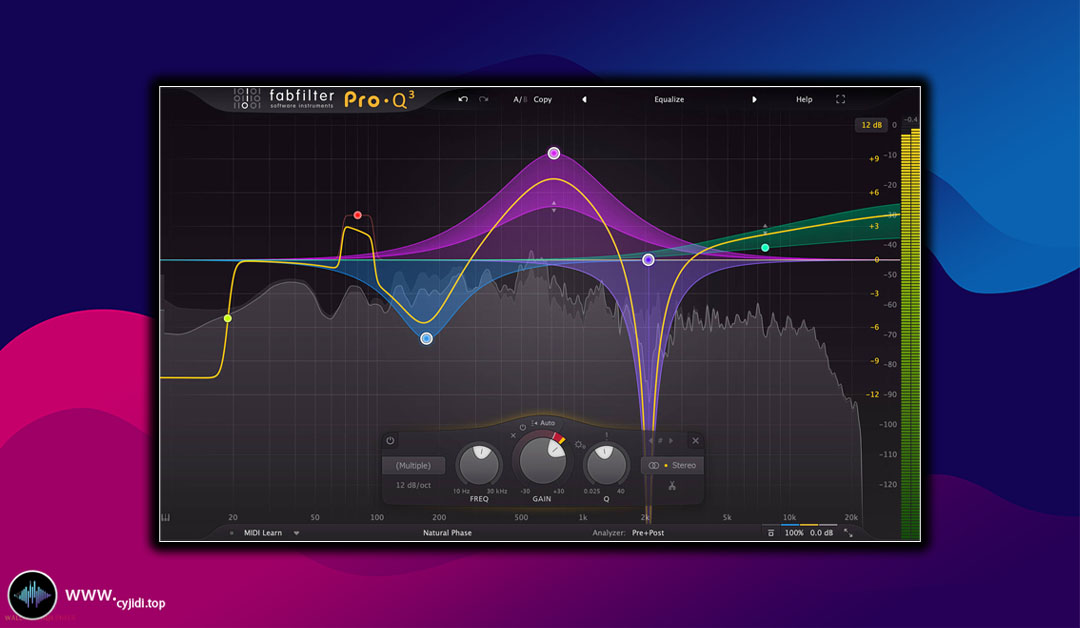Toggle the global bypass icon
This screenshot has height=628, width=1080.
pos(771,532)
